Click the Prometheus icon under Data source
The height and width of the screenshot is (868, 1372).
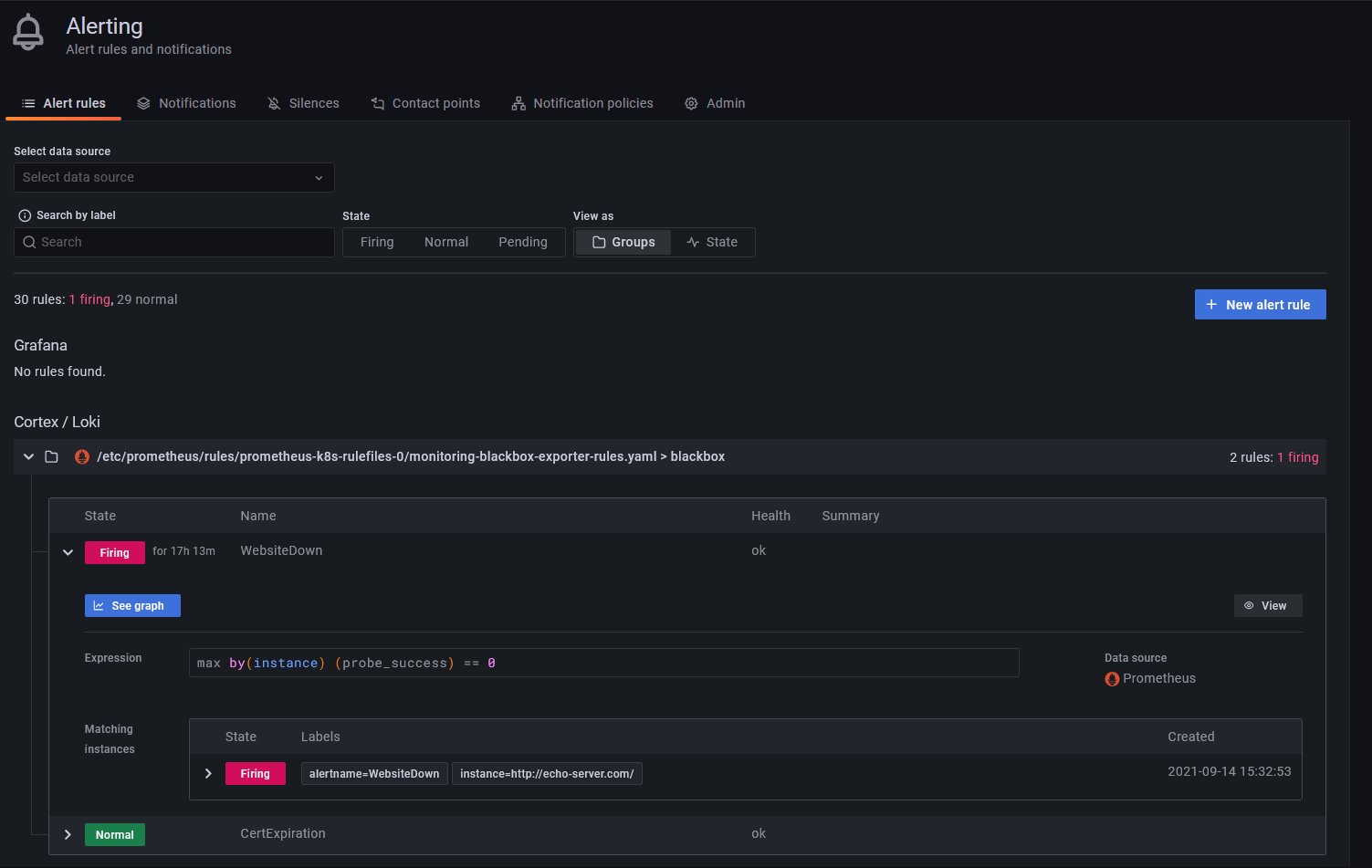1111,678
